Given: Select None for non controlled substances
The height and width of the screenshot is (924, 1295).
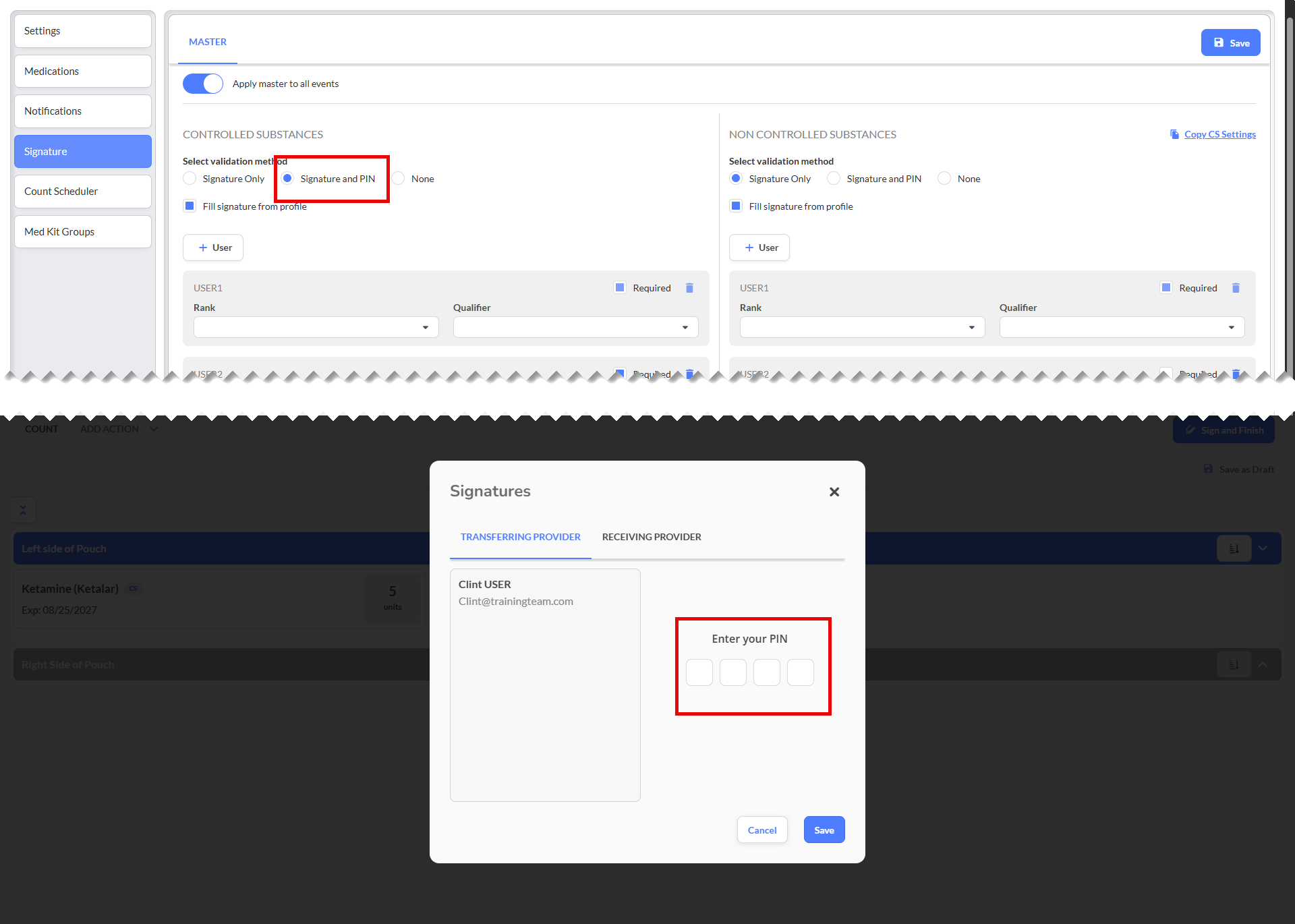Looking at the screenshot, I should pos(945,179).
